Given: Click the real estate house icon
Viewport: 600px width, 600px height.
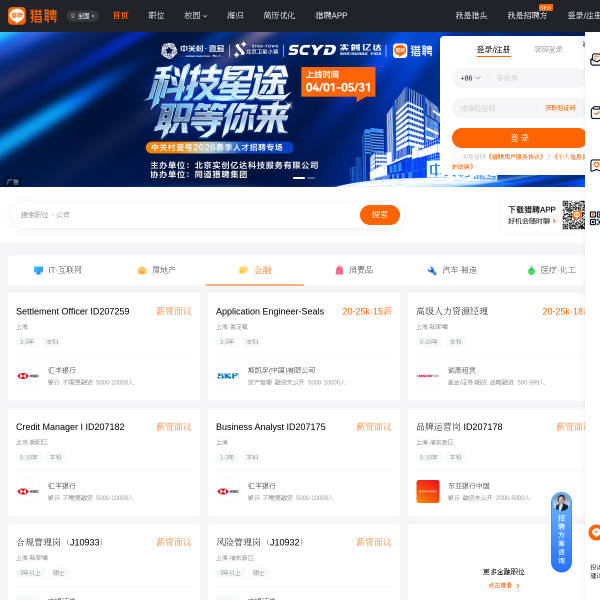Looking at the screenshot, I should coord(142,271).
